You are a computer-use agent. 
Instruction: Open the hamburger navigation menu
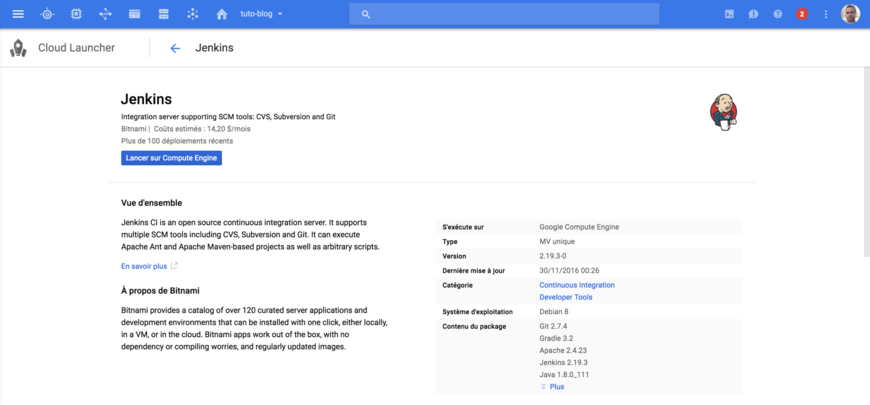18,14
